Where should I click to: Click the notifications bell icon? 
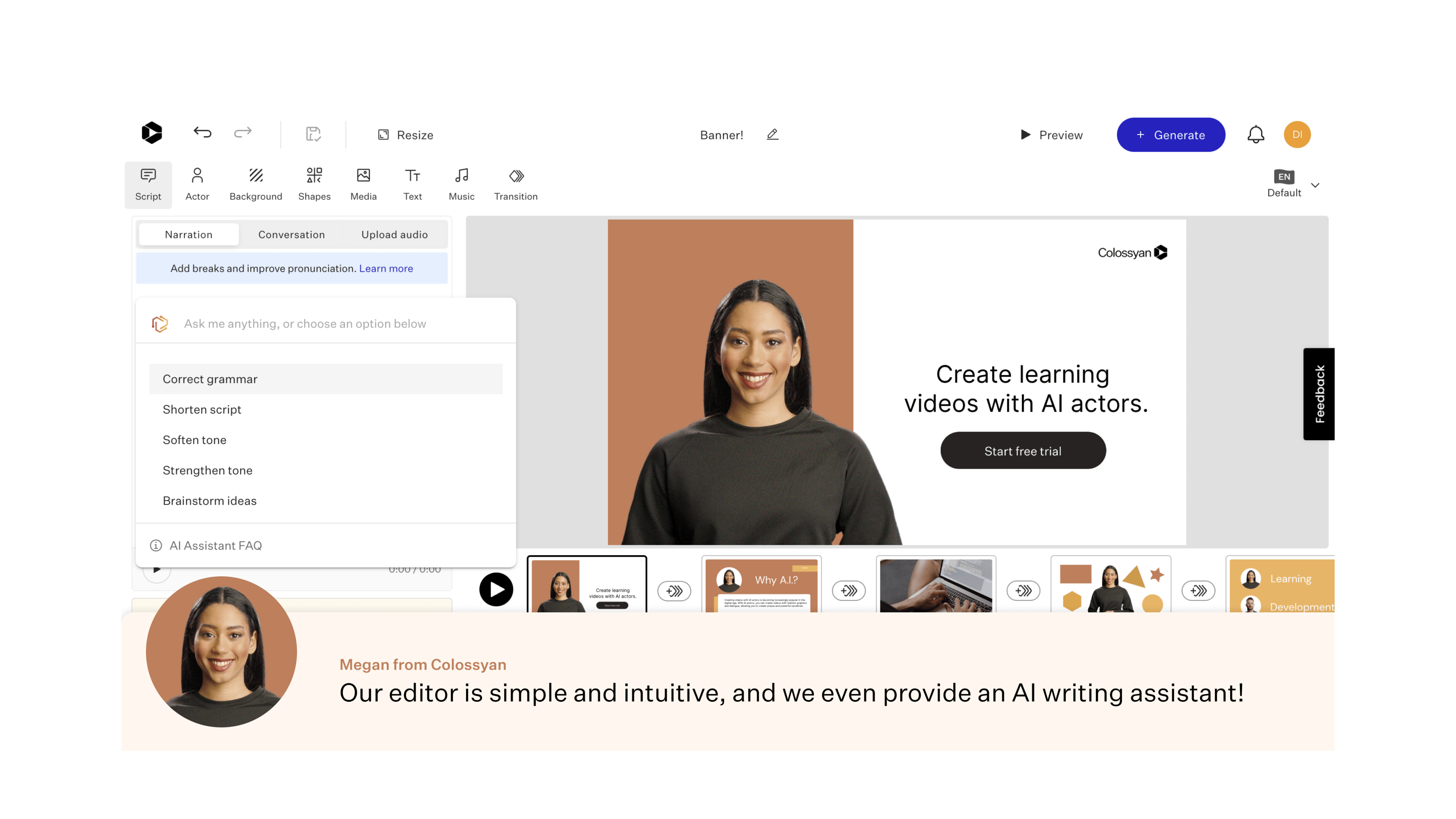[x=1255, y=135]
